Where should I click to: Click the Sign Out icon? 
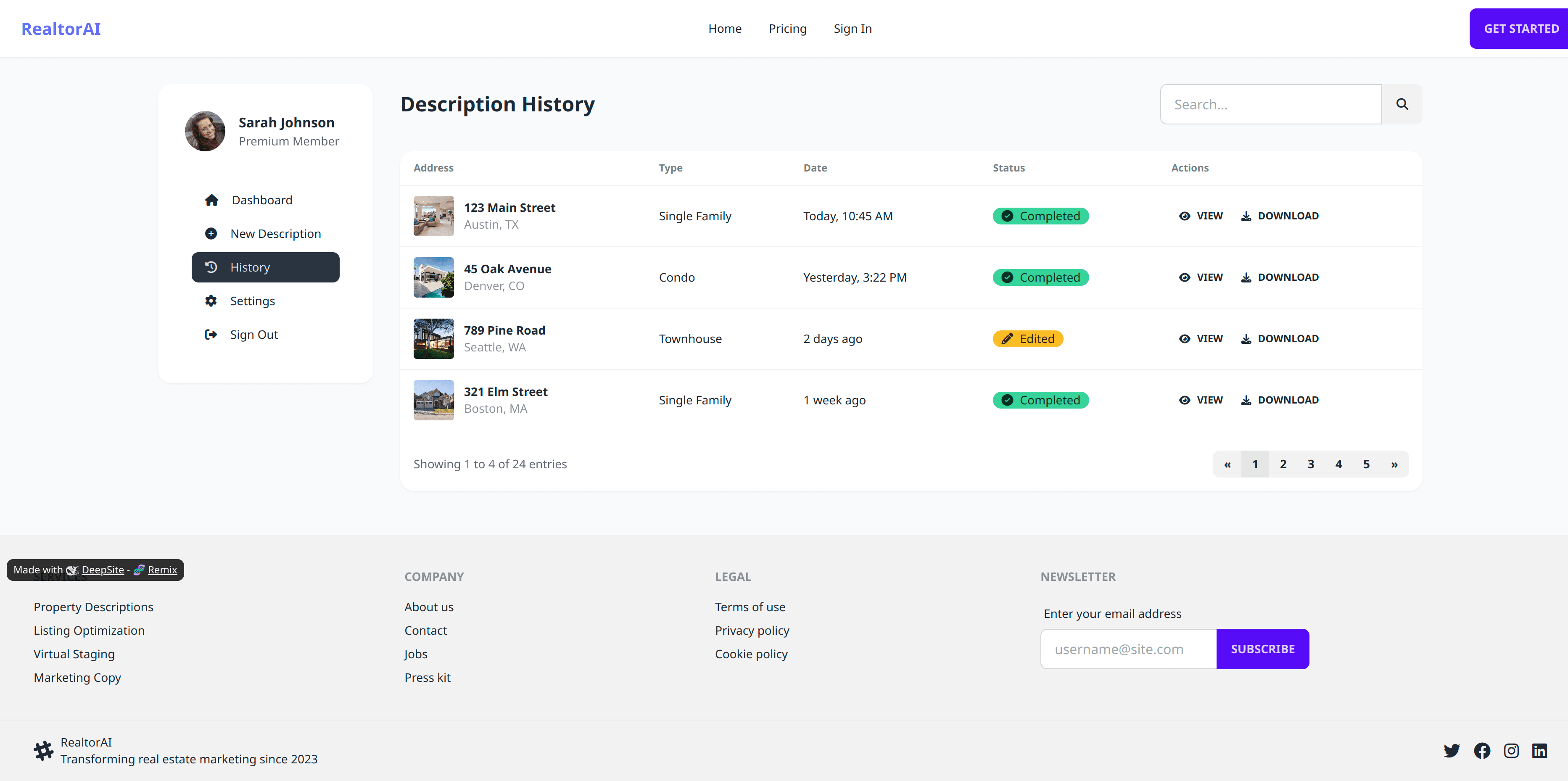(211, 334)
